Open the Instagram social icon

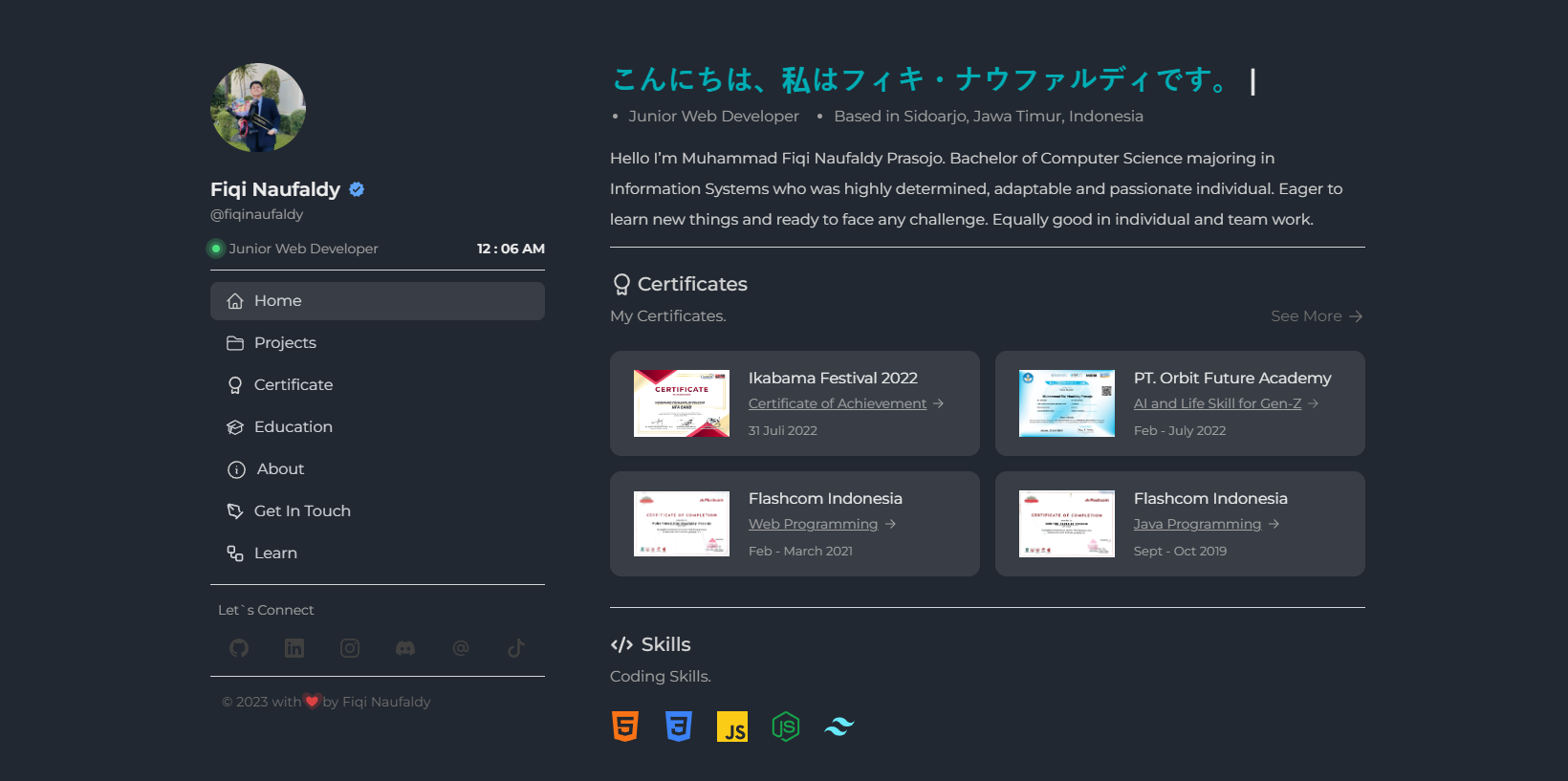coord(350,648)
